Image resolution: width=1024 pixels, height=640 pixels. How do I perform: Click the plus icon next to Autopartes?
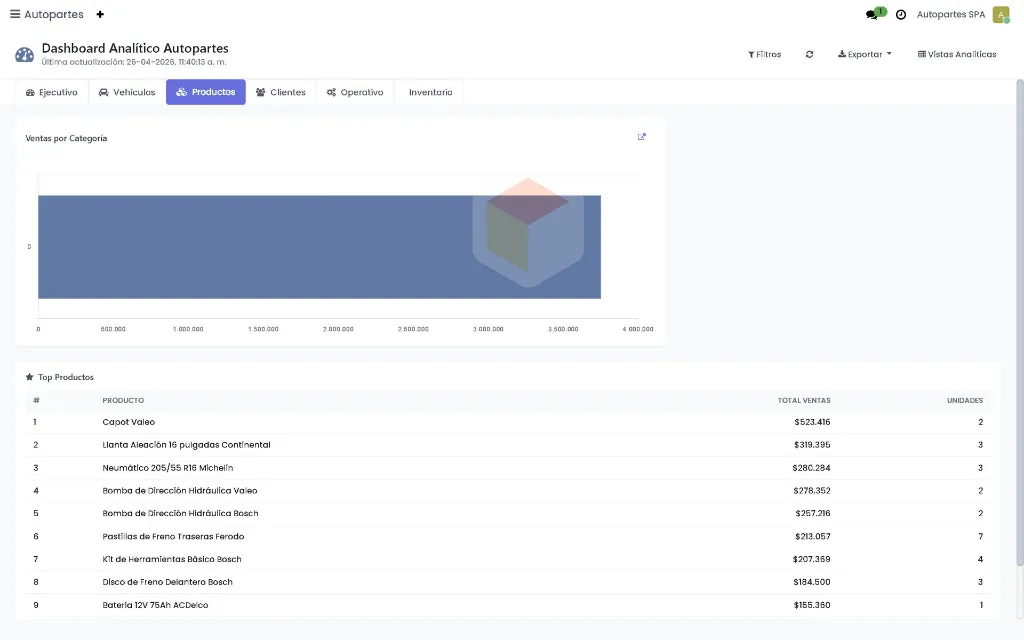(x=100, y=14)
